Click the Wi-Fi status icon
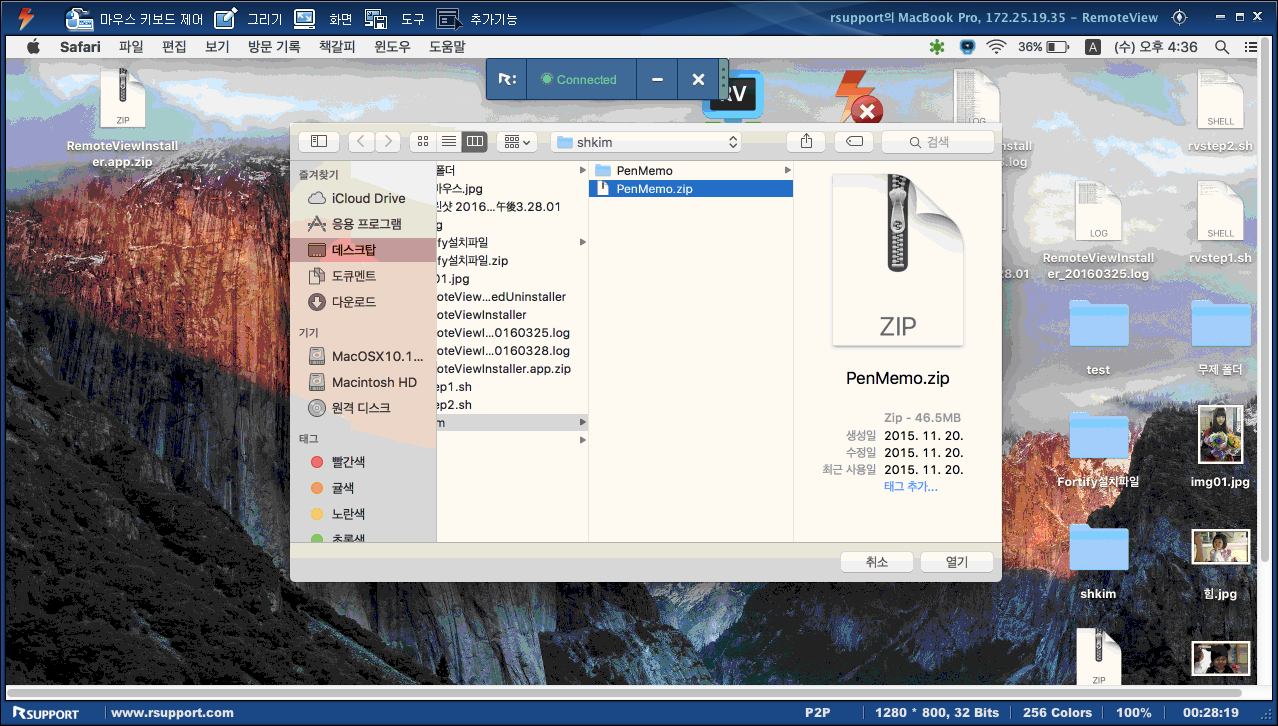This screenshot has height=726, width=1278. click(x=996, y=47)
